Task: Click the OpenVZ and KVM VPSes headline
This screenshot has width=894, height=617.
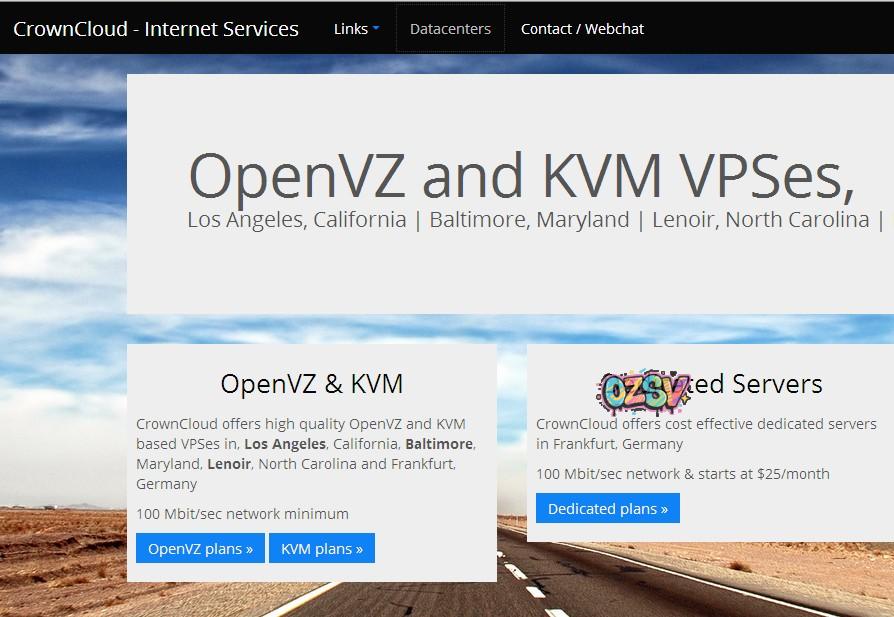Action: pos(521,175)
